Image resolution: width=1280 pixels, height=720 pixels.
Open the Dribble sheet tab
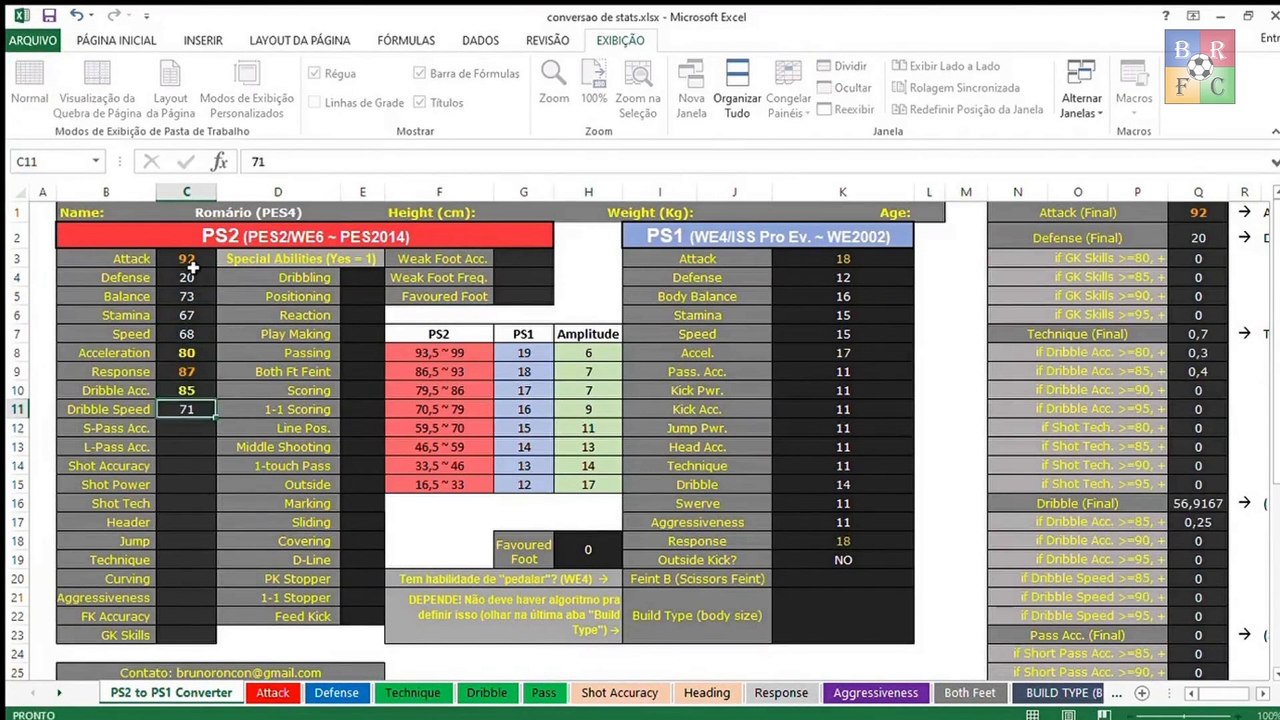[487, 693]
